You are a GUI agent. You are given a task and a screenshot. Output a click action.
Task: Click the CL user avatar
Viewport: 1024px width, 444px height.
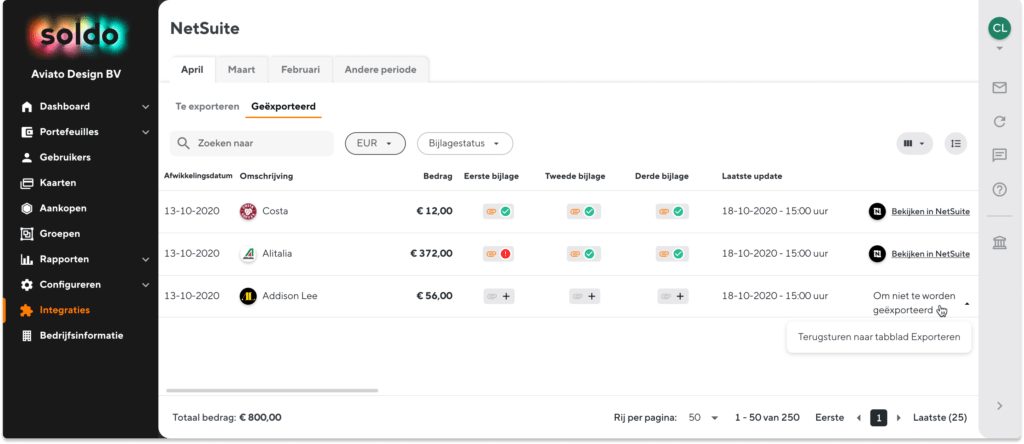coord(999,28)
